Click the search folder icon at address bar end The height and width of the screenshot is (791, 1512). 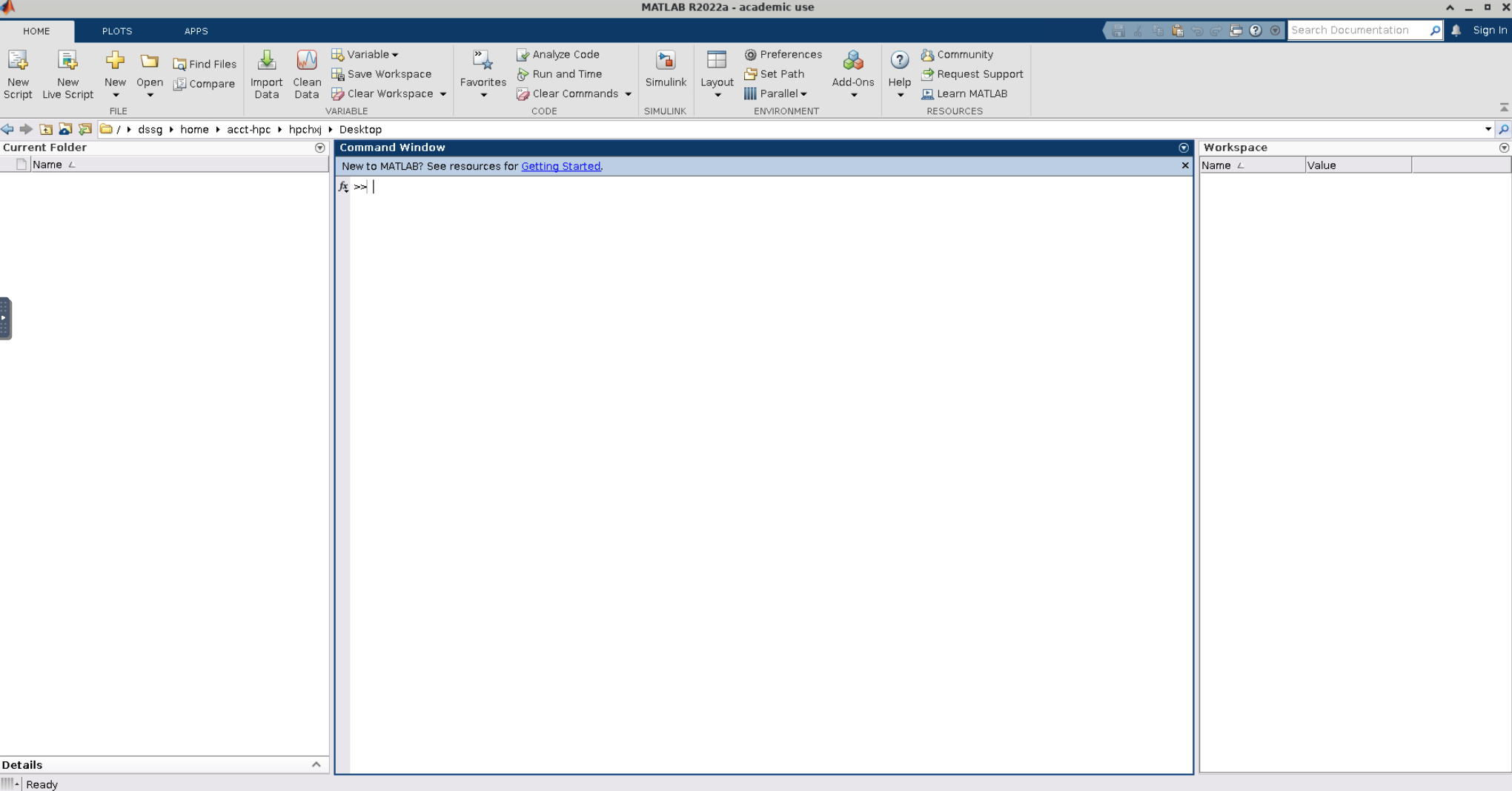point(1504,129)
